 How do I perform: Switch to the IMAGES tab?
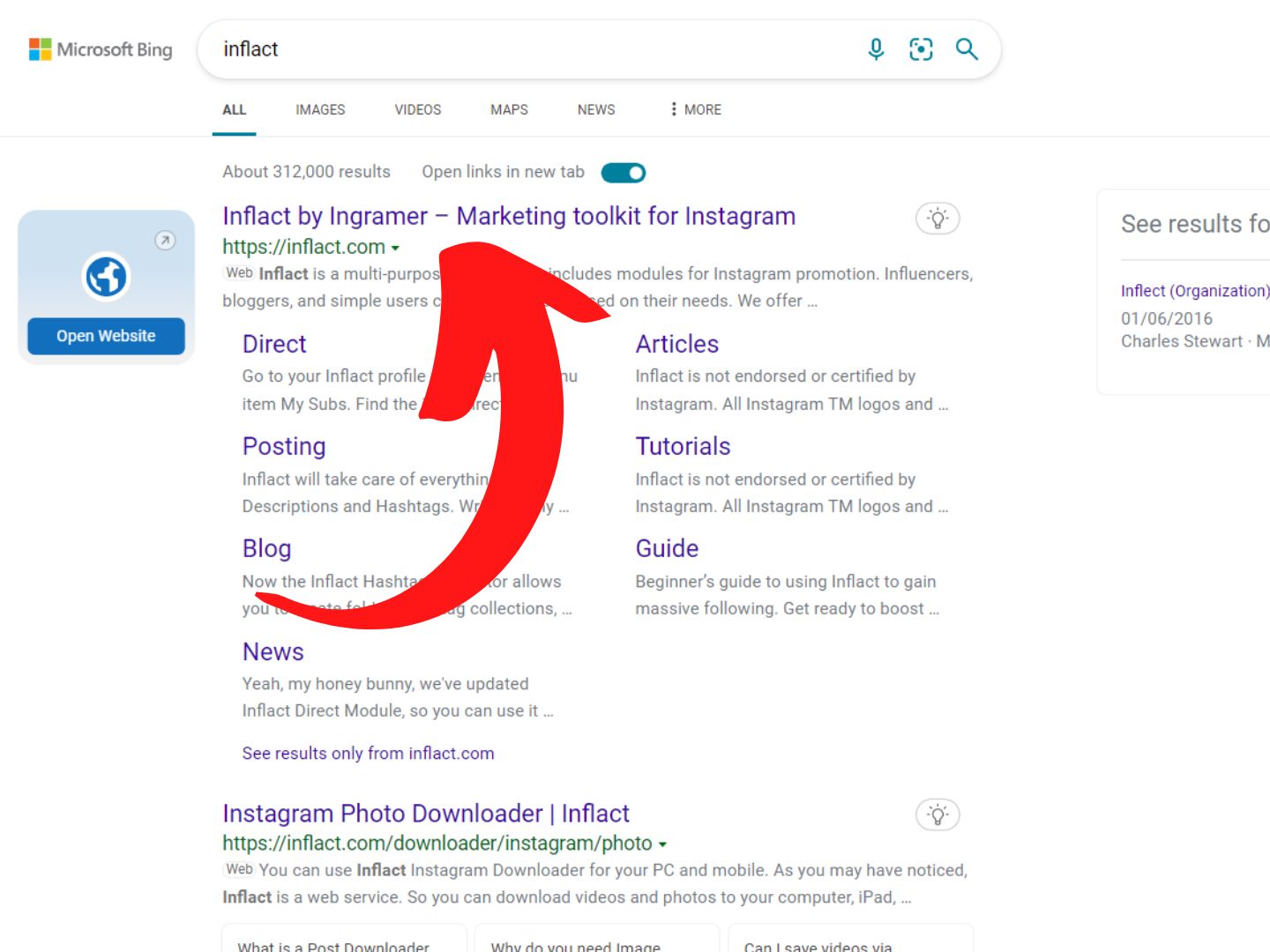tap(320, 109)
